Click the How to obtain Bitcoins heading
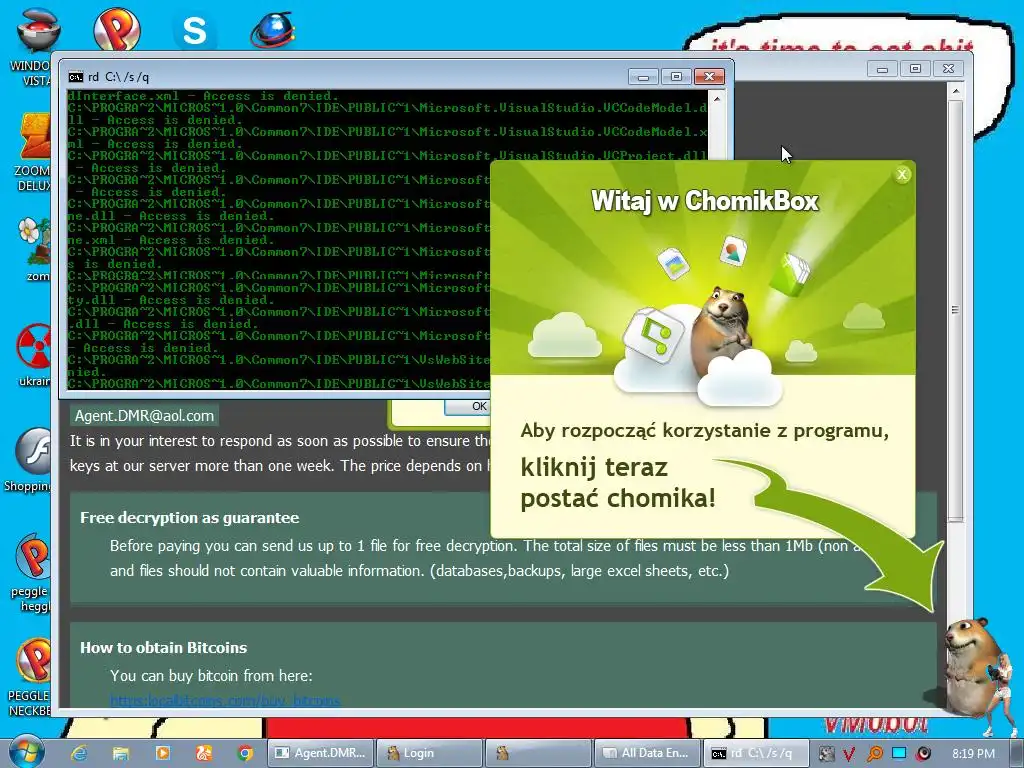The image size is (1024, 768). coord(163,648)
